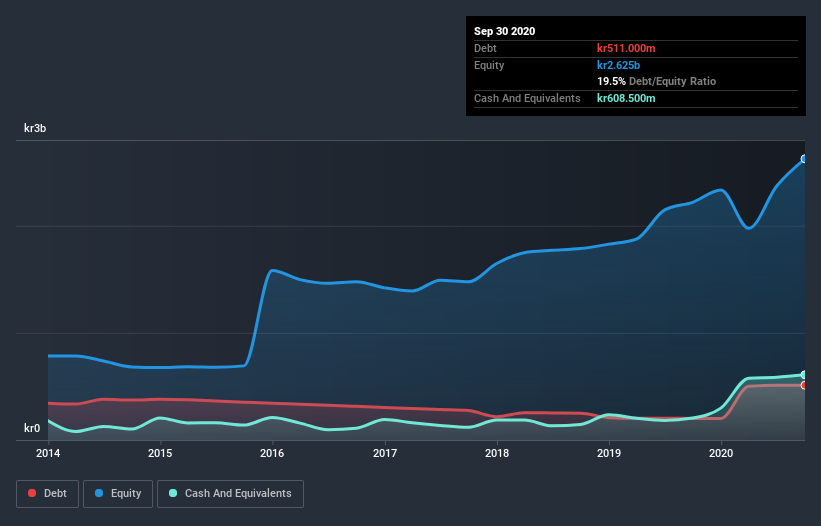Click the kr0 y-axis label
Screen dimensions: 821x526
coord(32,428)
